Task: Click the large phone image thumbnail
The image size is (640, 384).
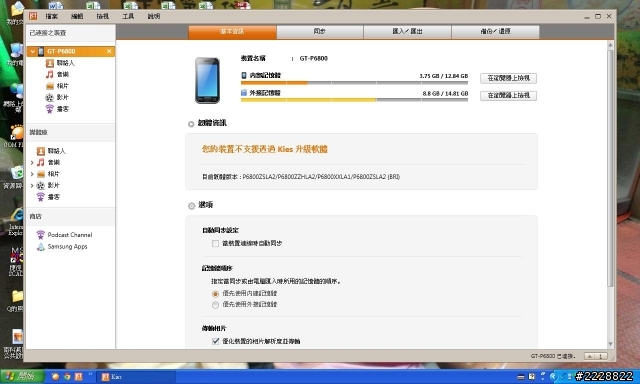Action: pyautogui.click(x=207, y=80)
